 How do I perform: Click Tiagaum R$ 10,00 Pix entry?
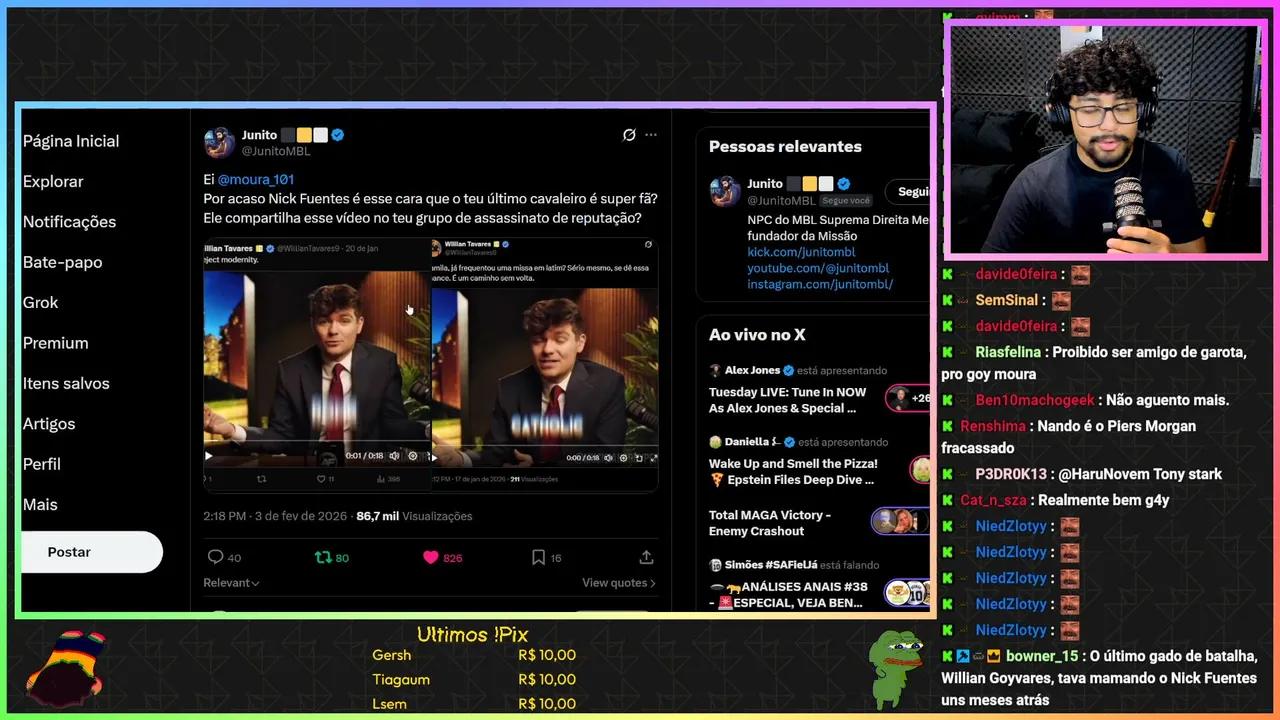click(474, 679)
